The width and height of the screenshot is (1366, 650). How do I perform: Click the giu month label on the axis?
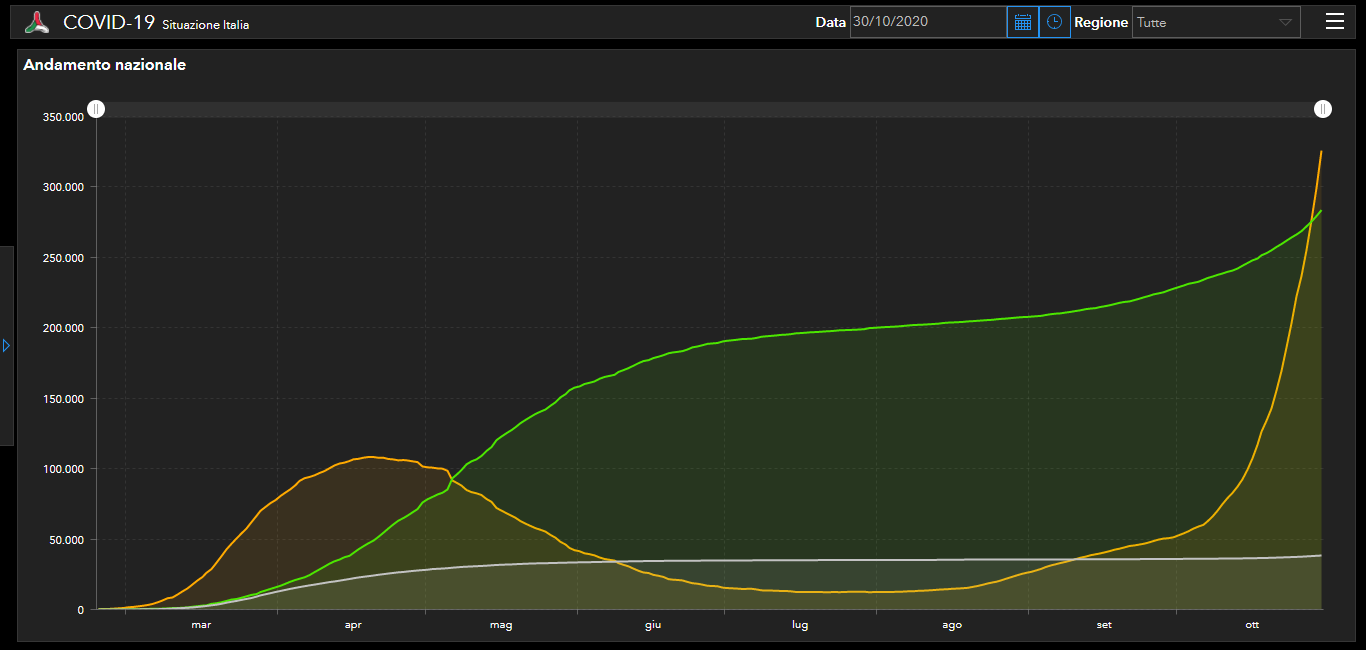coord(652,625)
